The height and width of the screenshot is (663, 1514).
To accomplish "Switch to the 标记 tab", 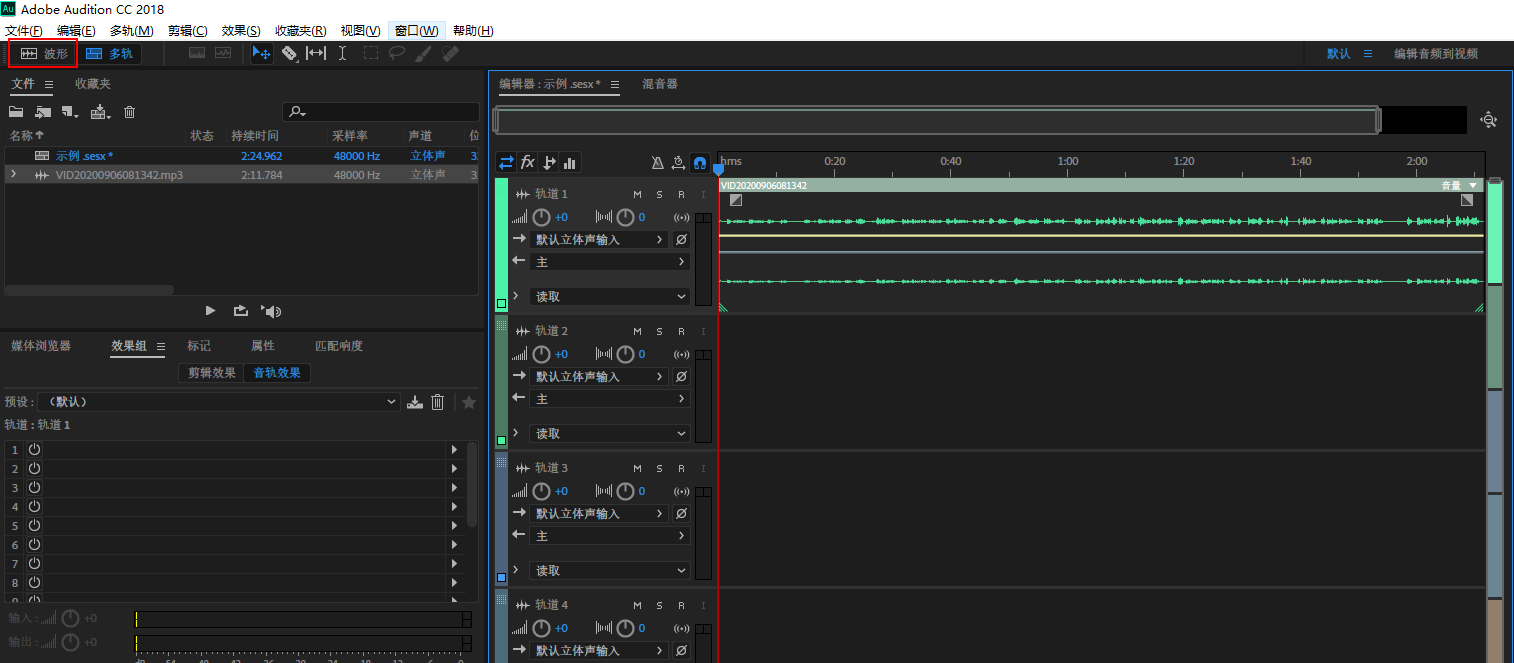I will tap(199, 346).
